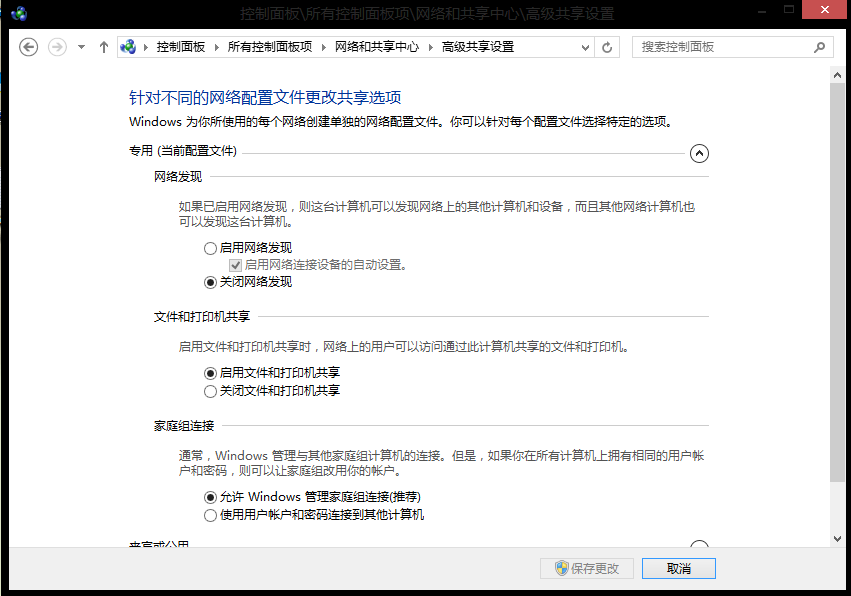This screenshot has width=851, height=596.
Task: Click the 家庭组连接 section label
Action: 183,426
